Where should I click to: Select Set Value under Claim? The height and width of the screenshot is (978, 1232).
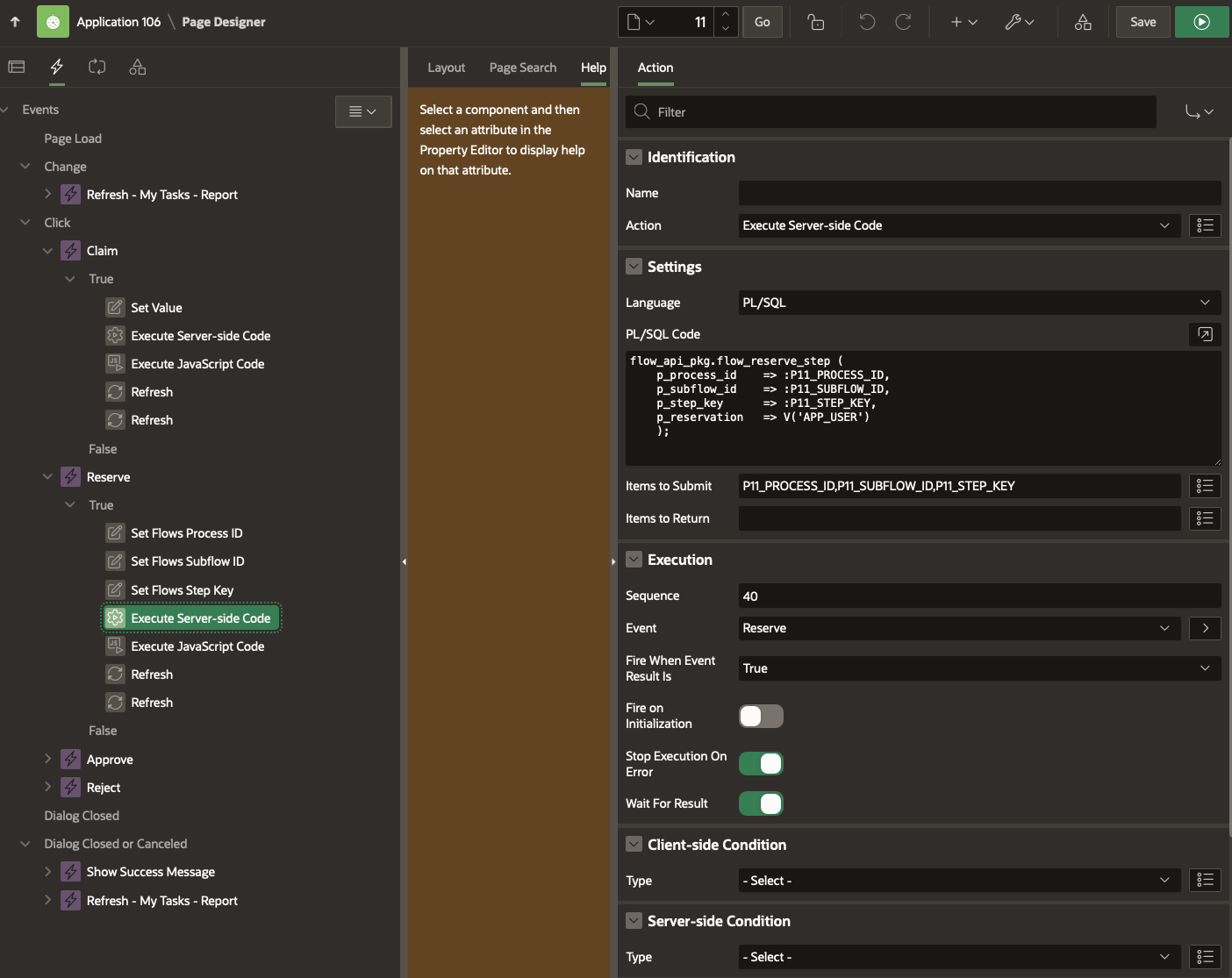[156, 308]
